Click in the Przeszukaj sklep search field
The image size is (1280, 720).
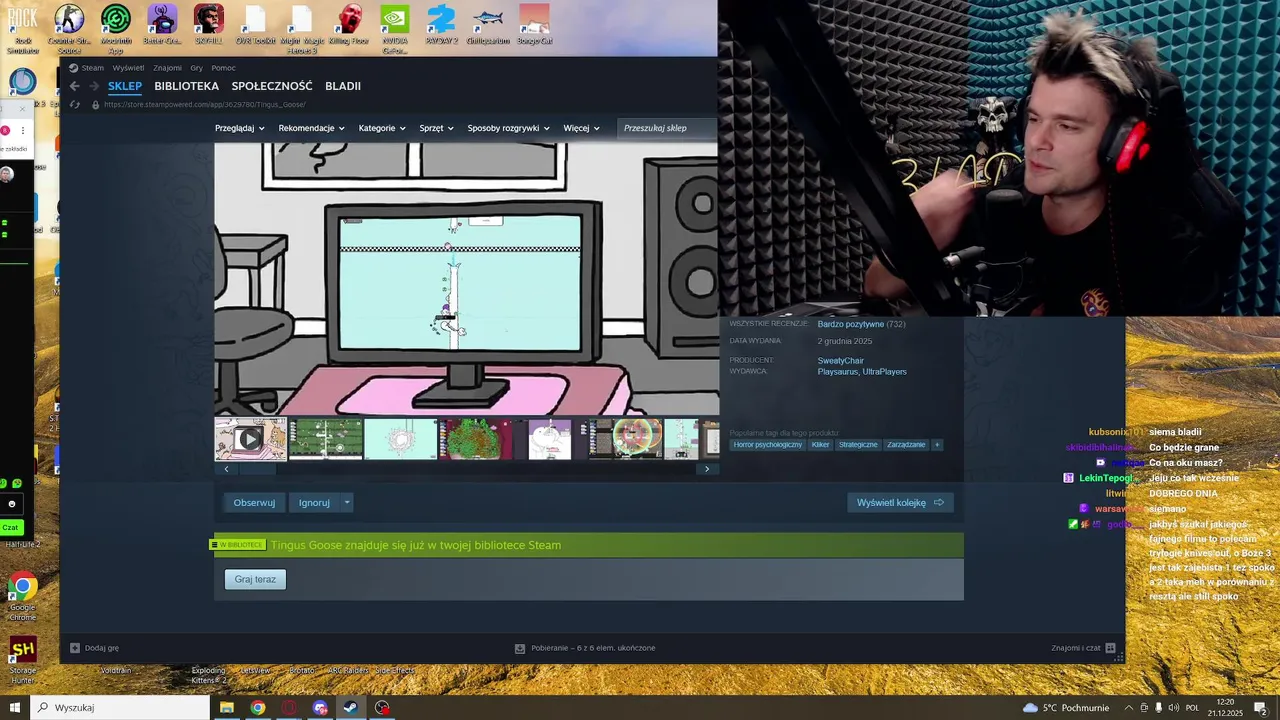point(667,128)
